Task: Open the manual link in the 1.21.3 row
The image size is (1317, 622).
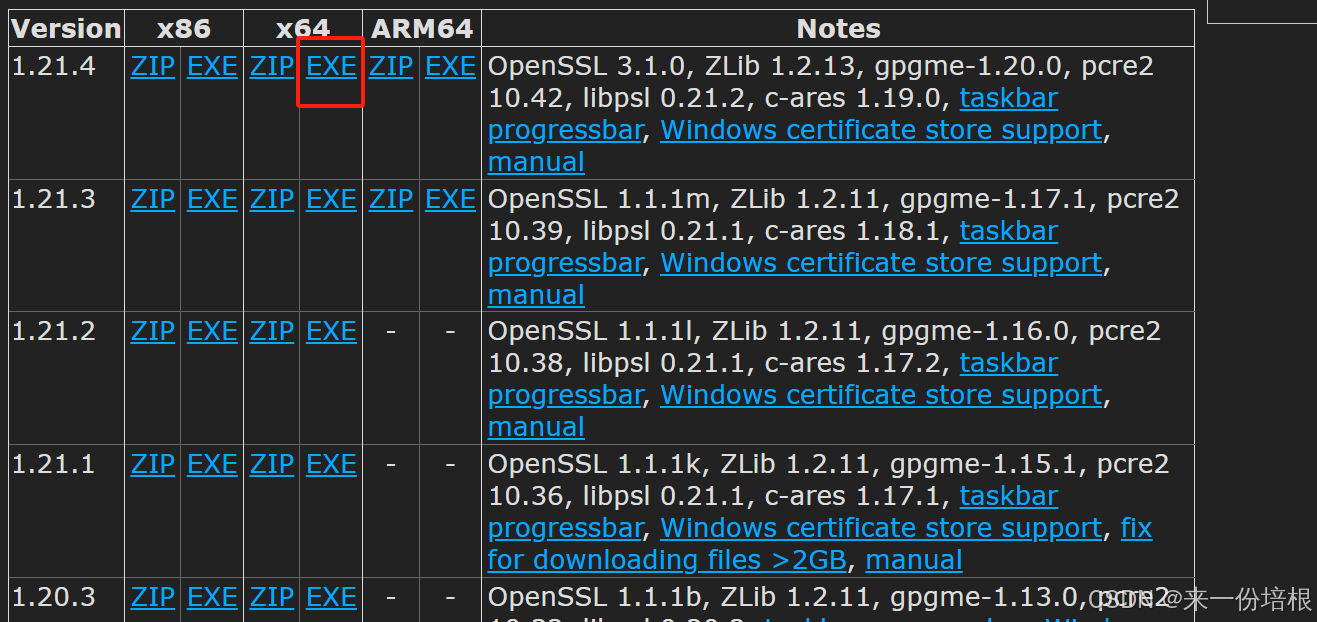Action: tap(536, 296)
